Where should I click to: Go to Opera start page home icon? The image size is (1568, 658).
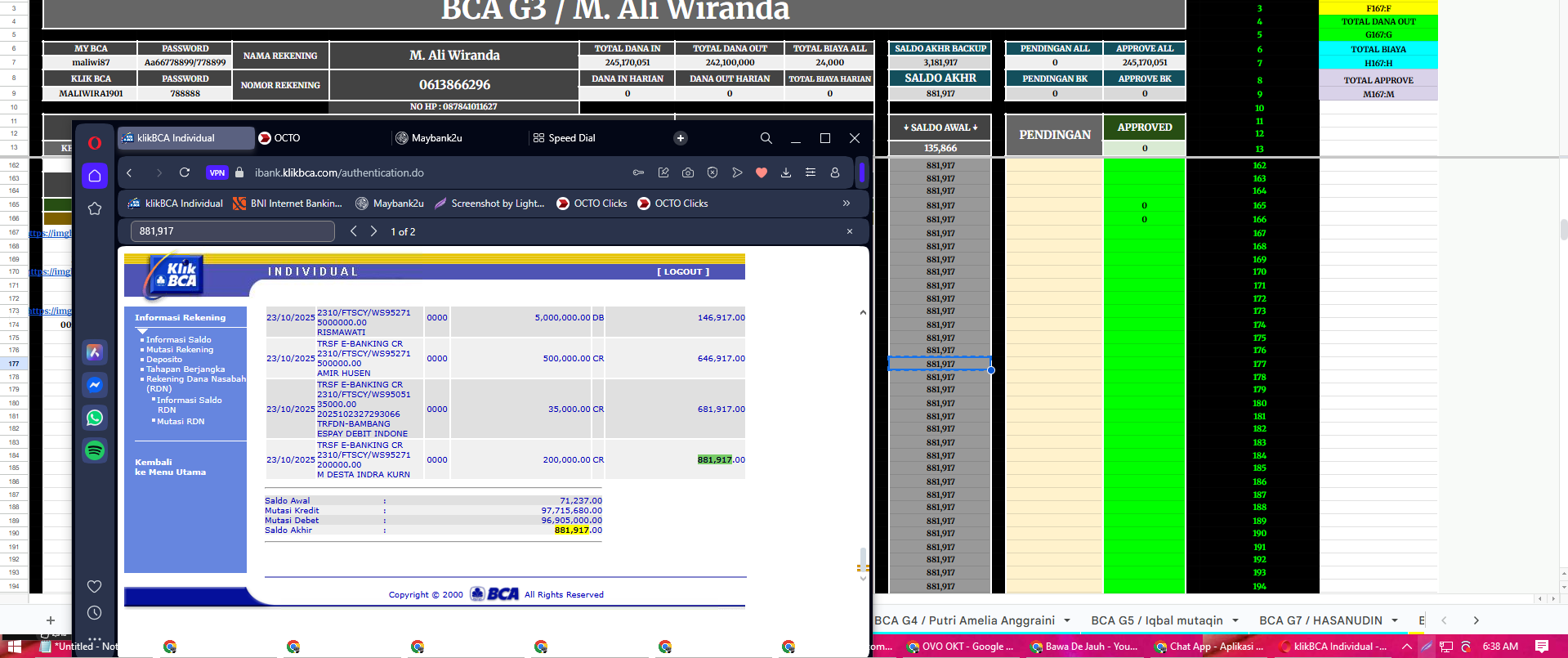[x=95, y=176]
